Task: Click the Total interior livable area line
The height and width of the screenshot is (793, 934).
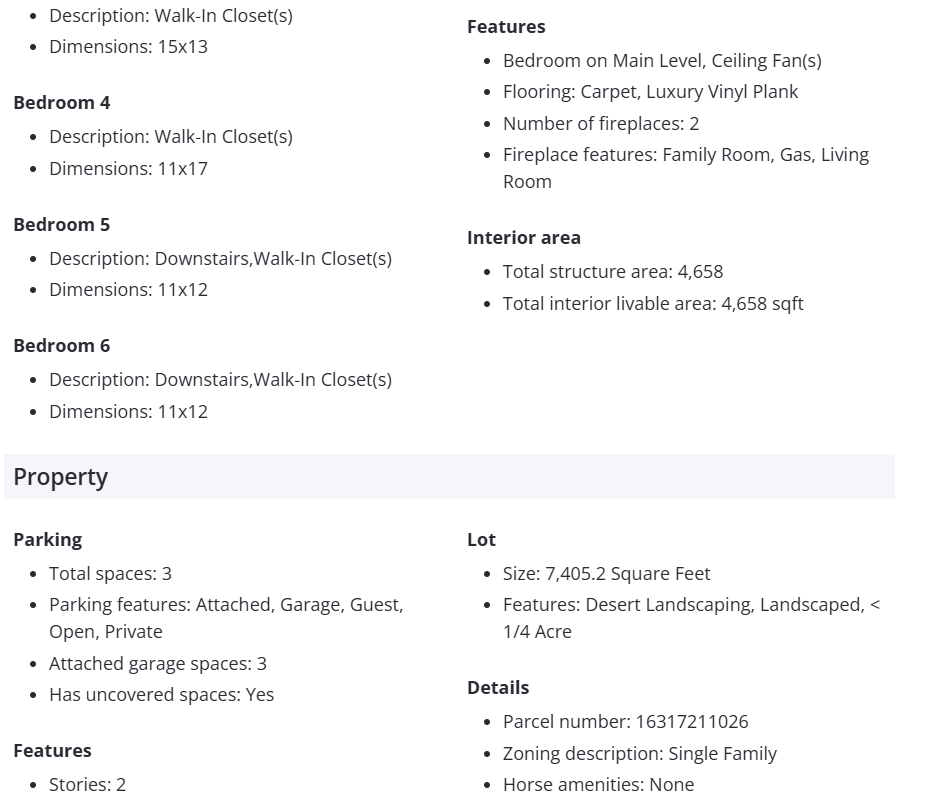Action: (x=653, y=304)
